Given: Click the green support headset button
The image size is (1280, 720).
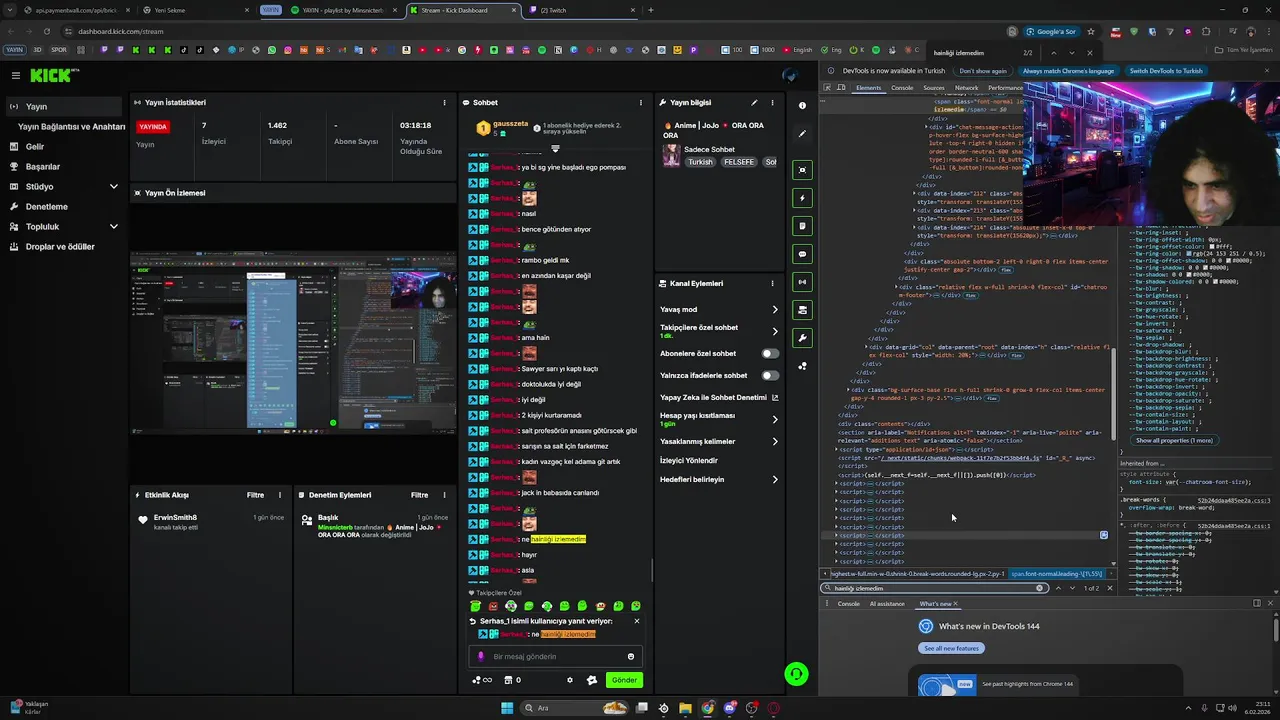Looking at the screenshot, I should 796,674.
